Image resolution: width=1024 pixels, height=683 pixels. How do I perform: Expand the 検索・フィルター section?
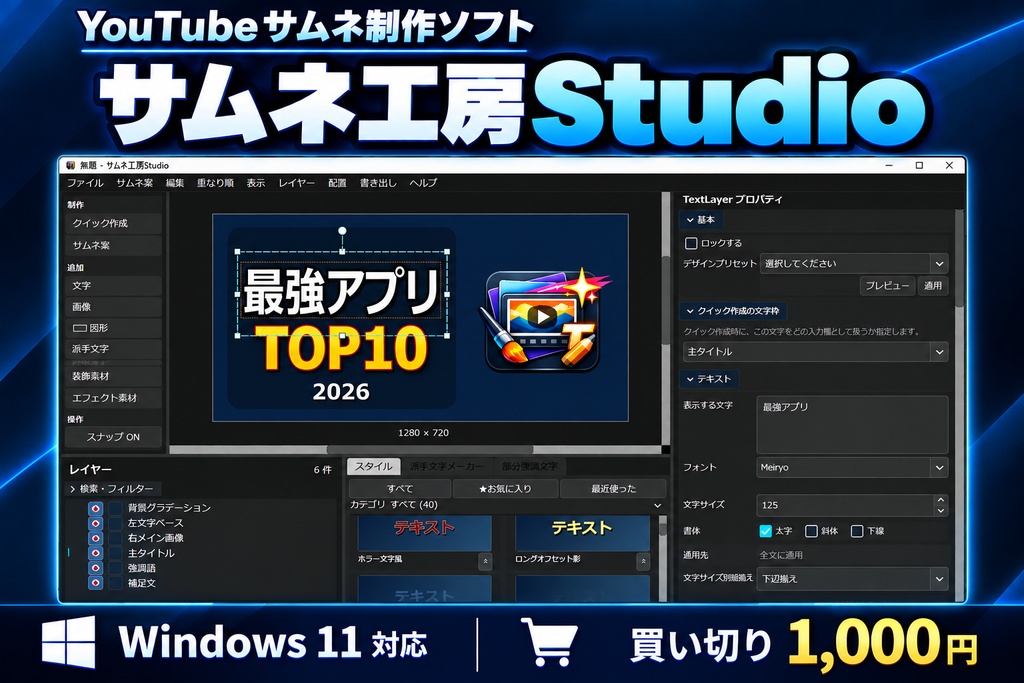[112, 488]
